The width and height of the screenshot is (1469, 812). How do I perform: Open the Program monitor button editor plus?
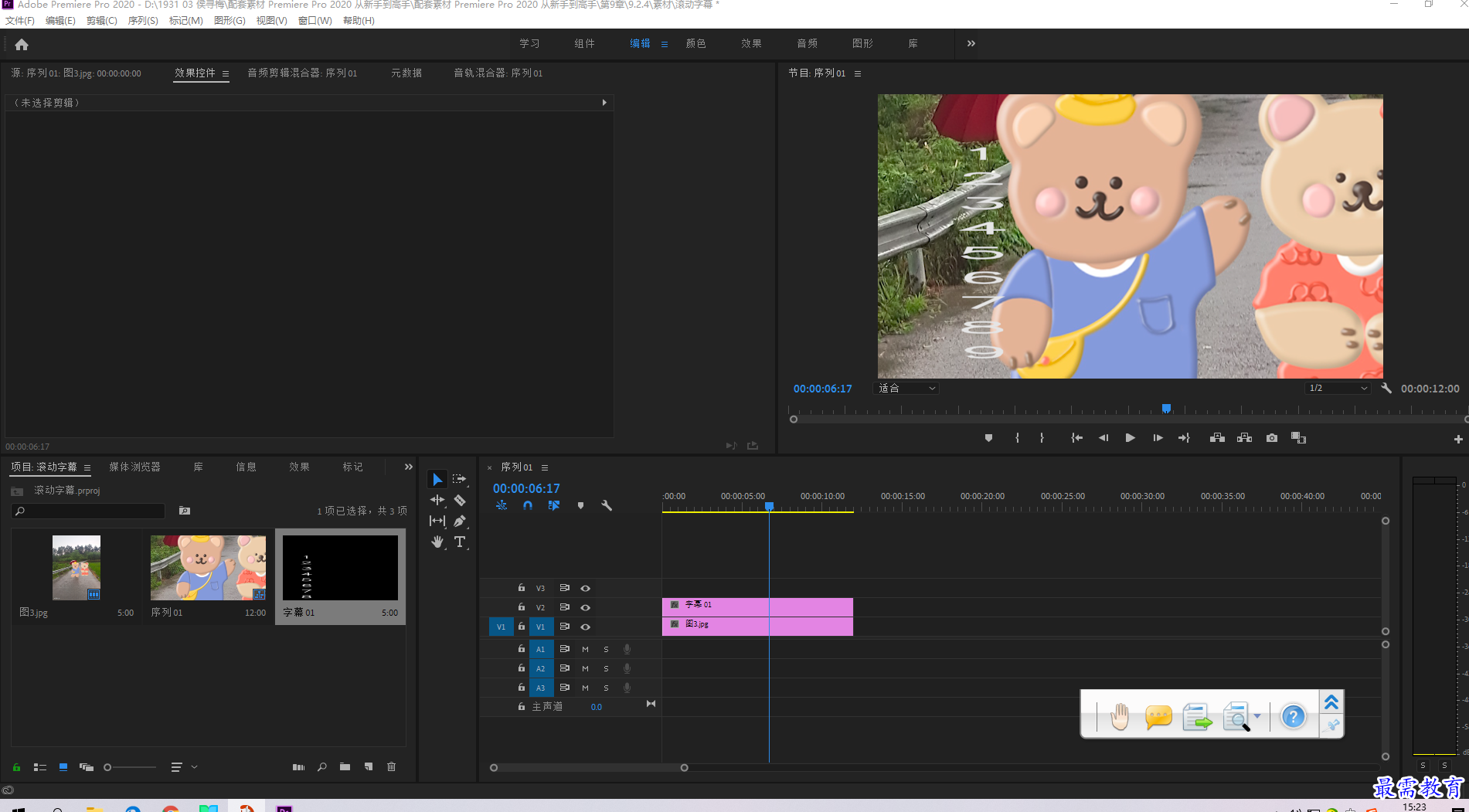(x=1458, y=439)
